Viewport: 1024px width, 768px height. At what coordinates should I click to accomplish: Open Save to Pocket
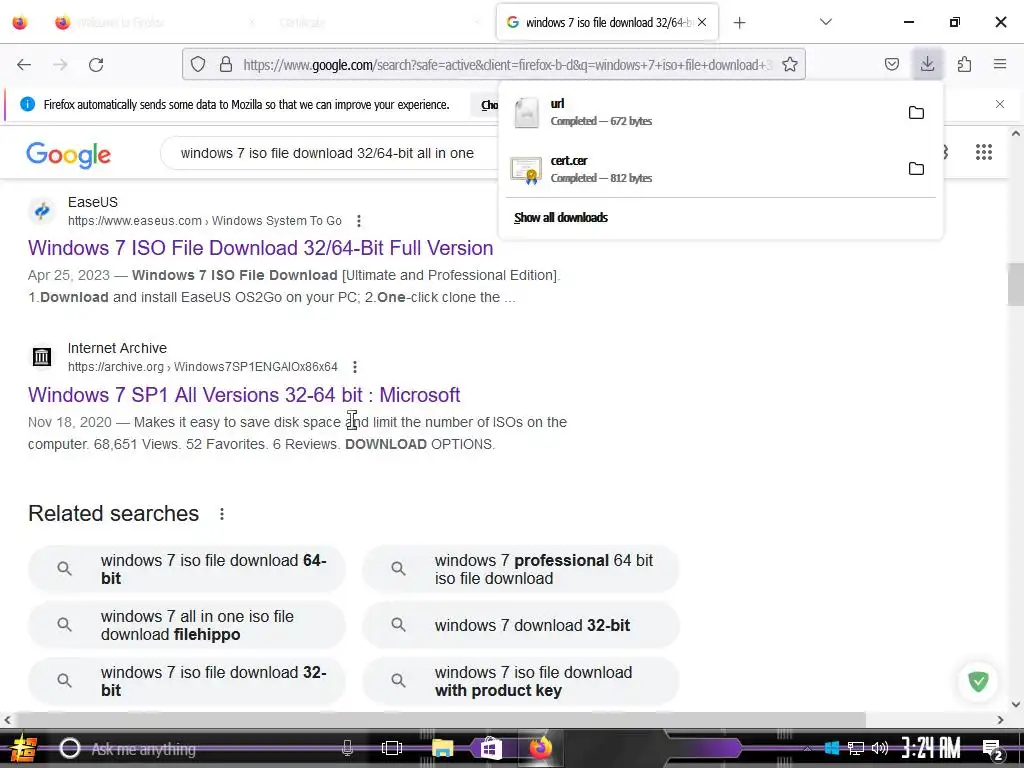891,64
